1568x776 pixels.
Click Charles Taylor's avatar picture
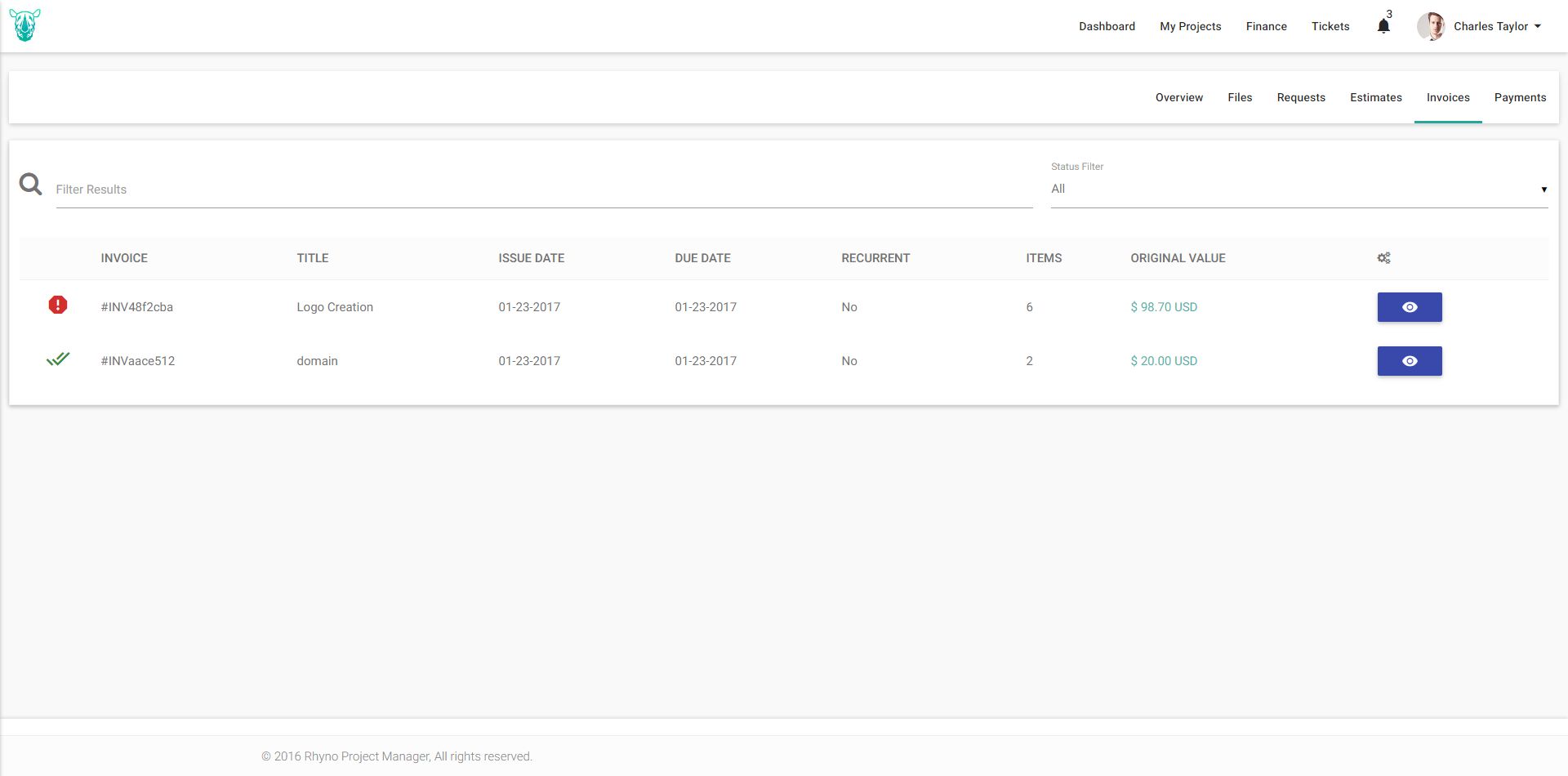pos(1431,26)
